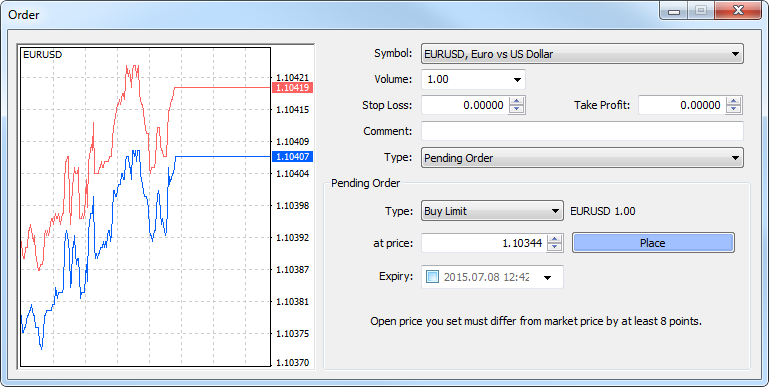Click the 1.10404 price axis label
Image resolution: width=769 pixels, height=387 pixels.
coord(292,174)
